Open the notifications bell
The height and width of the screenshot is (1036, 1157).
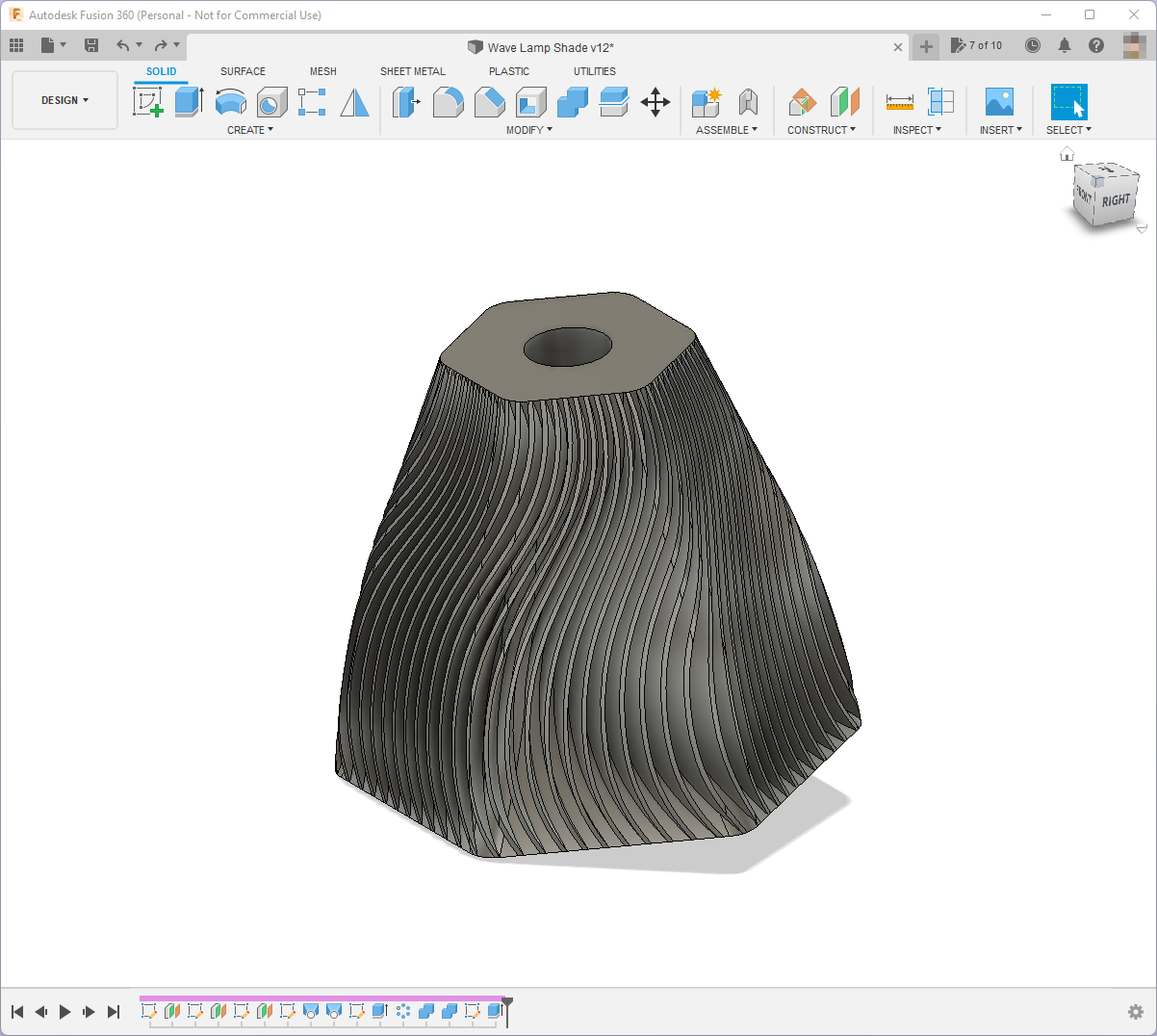[1065, 45]
